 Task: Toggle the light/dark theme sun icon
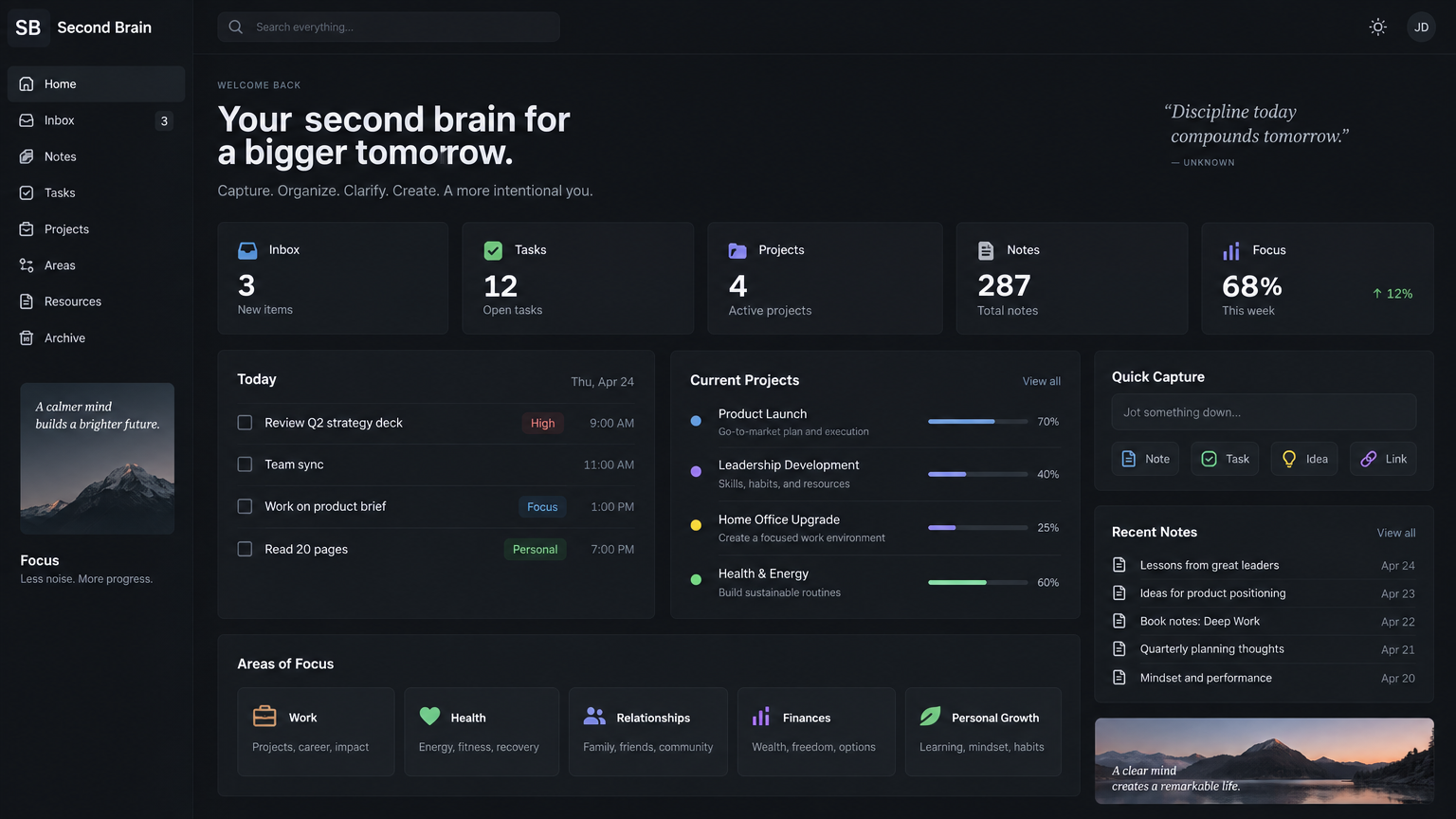point(1378,27)
